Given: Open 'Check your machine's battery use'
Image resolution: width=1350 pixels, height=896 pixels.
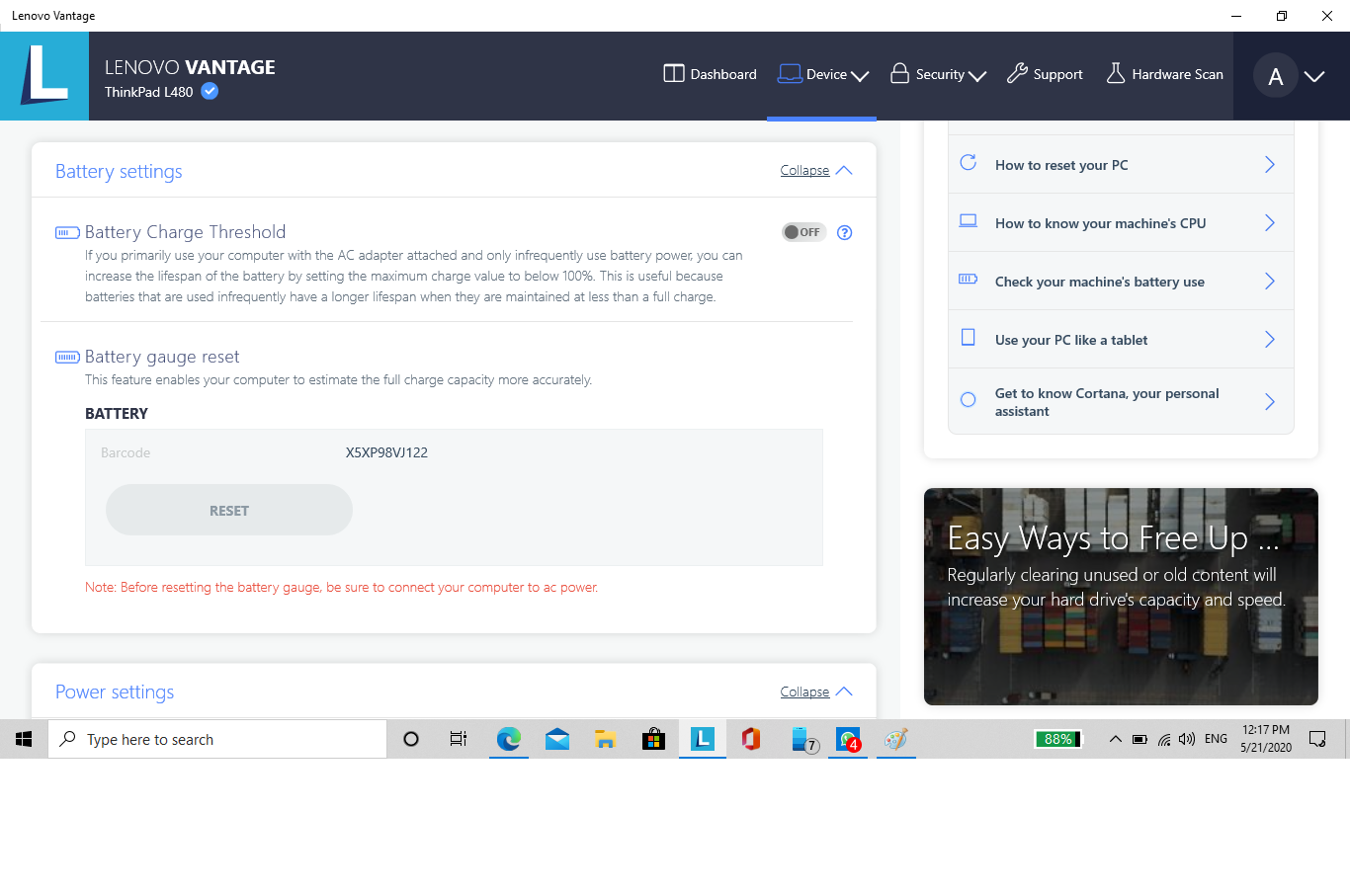Looking at the screenshot, I should pos(1121,281).
